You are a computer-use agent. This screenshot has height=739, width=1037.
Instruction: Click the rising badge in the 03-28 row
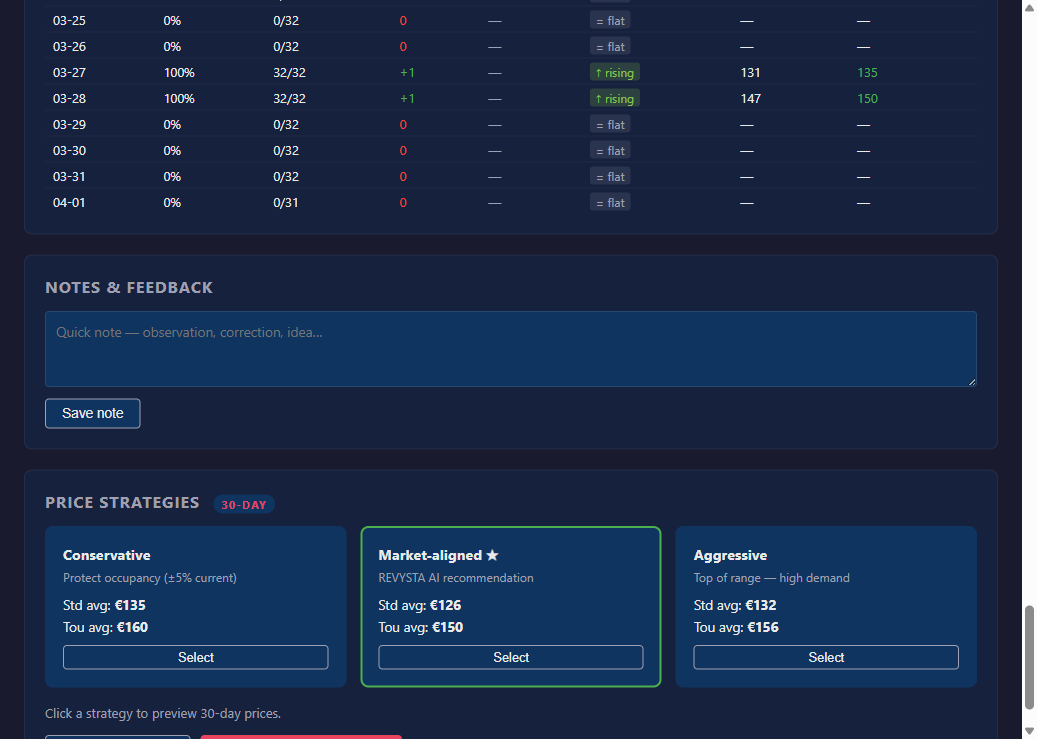[614, 99]
